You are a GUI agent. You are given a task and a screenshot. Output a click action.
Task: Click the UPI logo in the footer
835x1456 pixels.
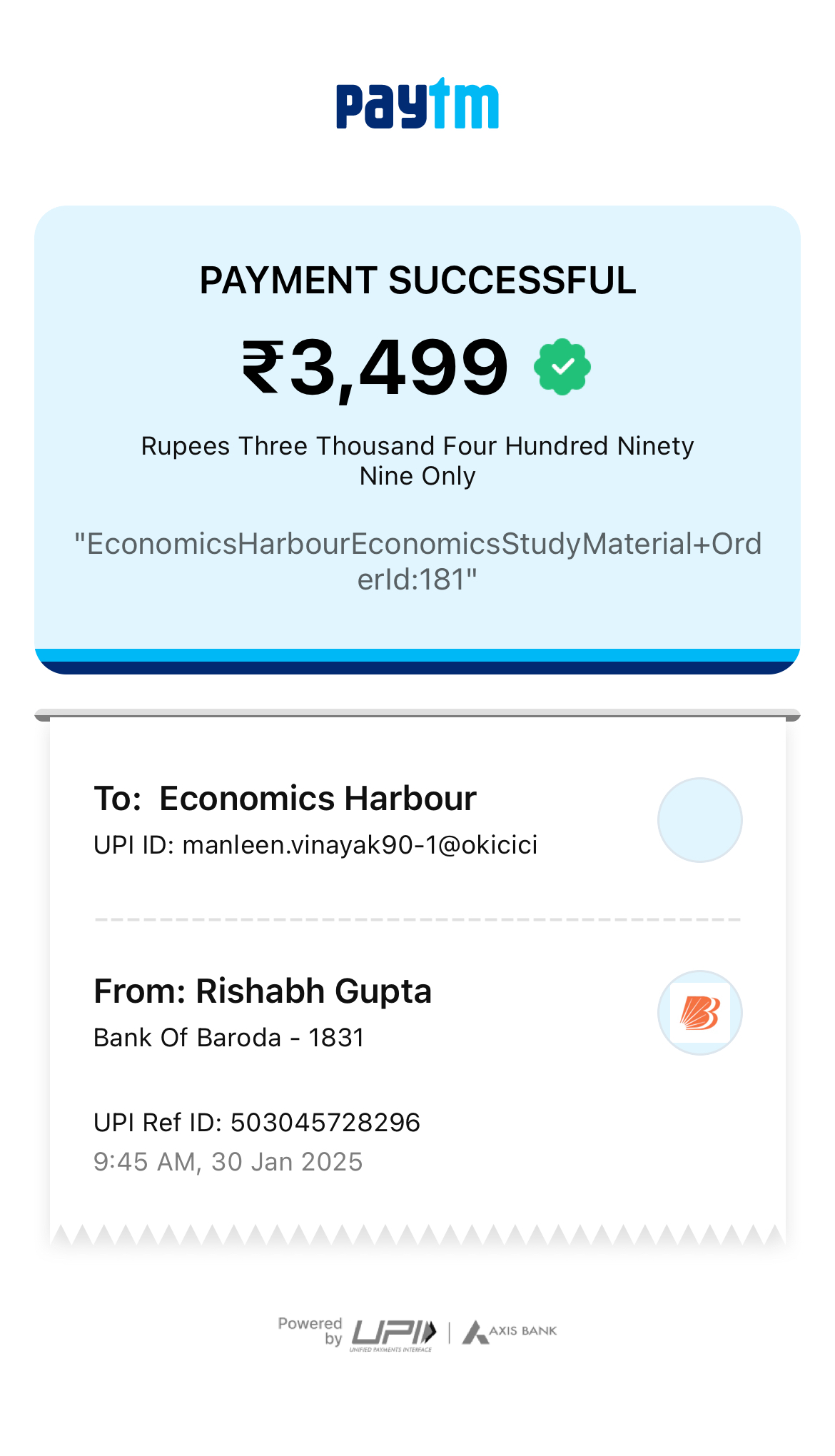[393, 1333]
